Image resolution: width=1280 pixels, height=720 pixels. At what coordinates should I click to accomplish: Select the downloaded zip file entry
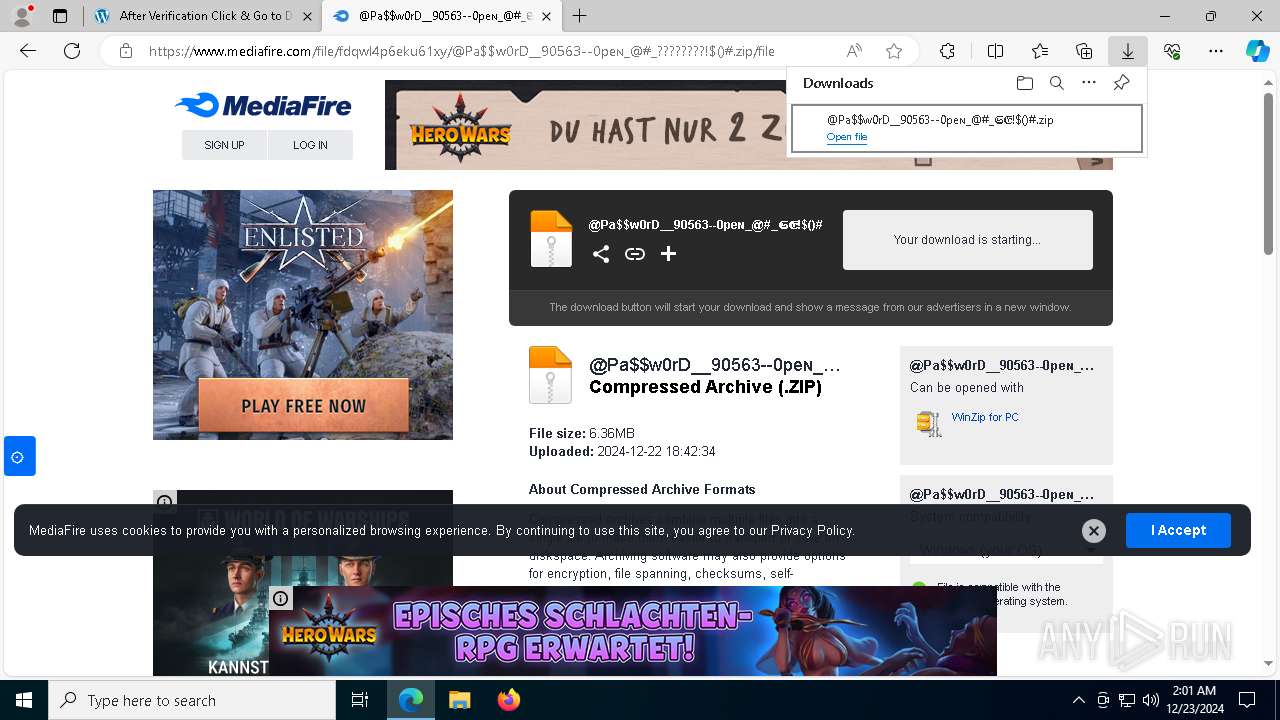coord(967,128)
